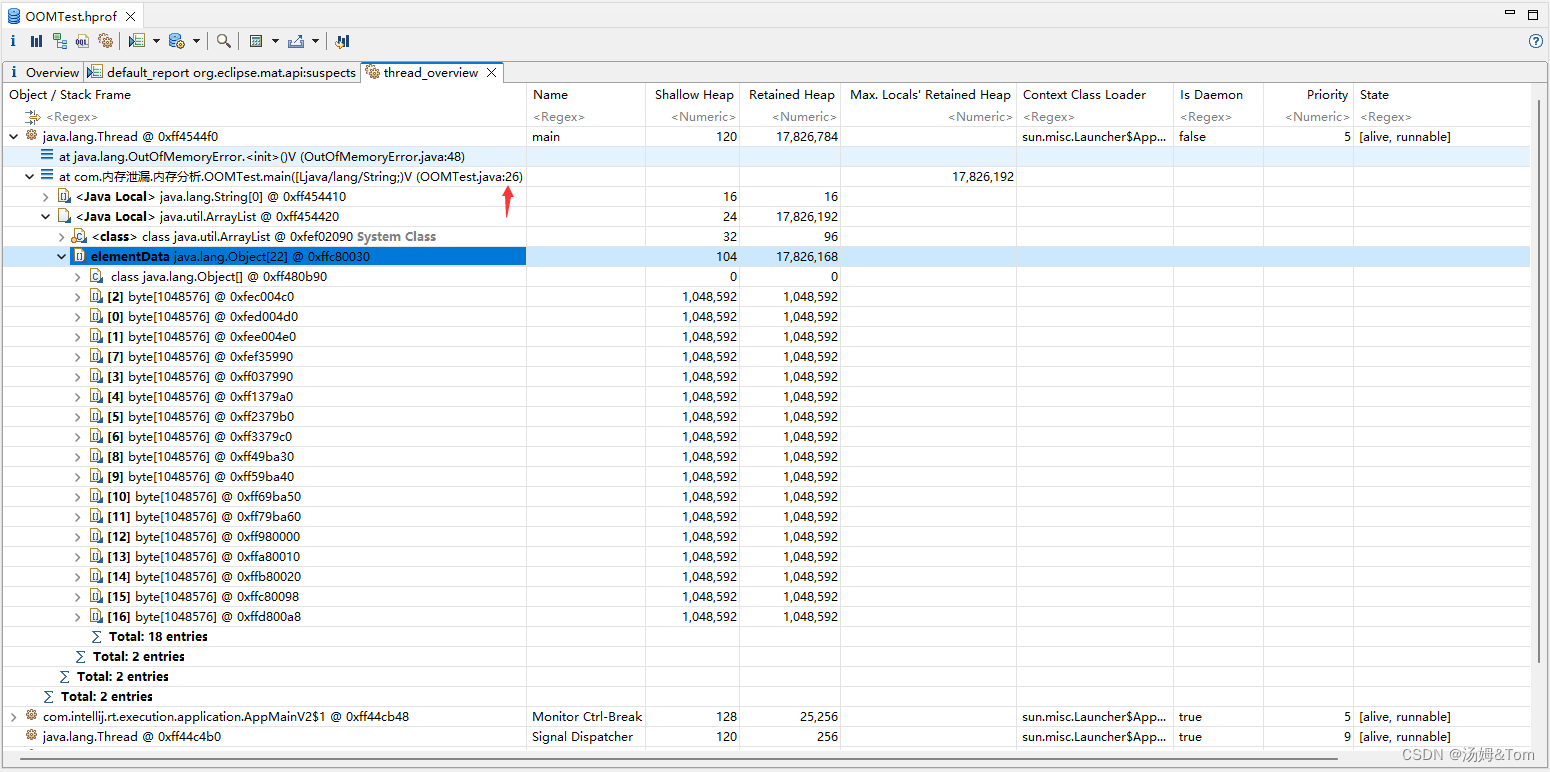Collapse the elementData java.lang.Object[22] node
Image resolution: width=1550 pixels, height=772 pixels.
(x=62, y=257)
